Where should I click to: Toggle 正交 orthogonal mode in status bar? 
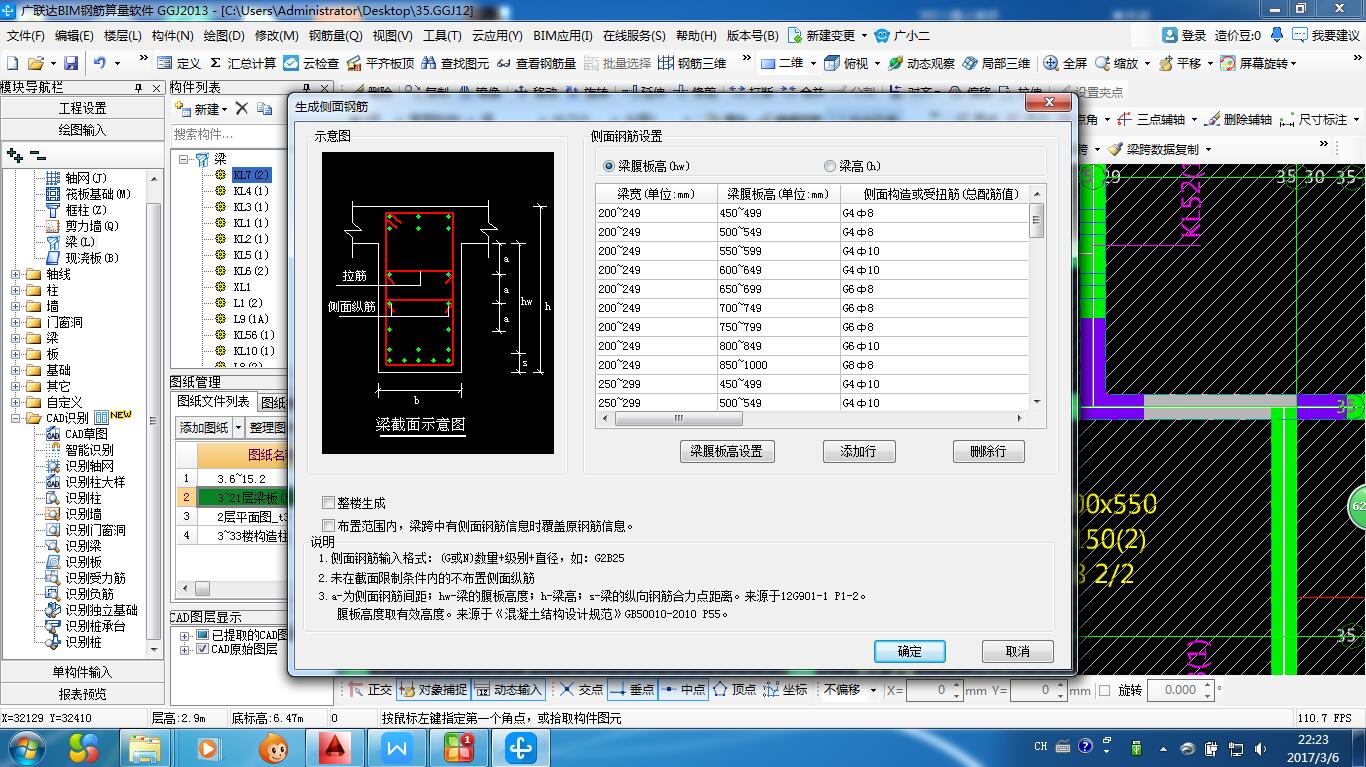370,689
